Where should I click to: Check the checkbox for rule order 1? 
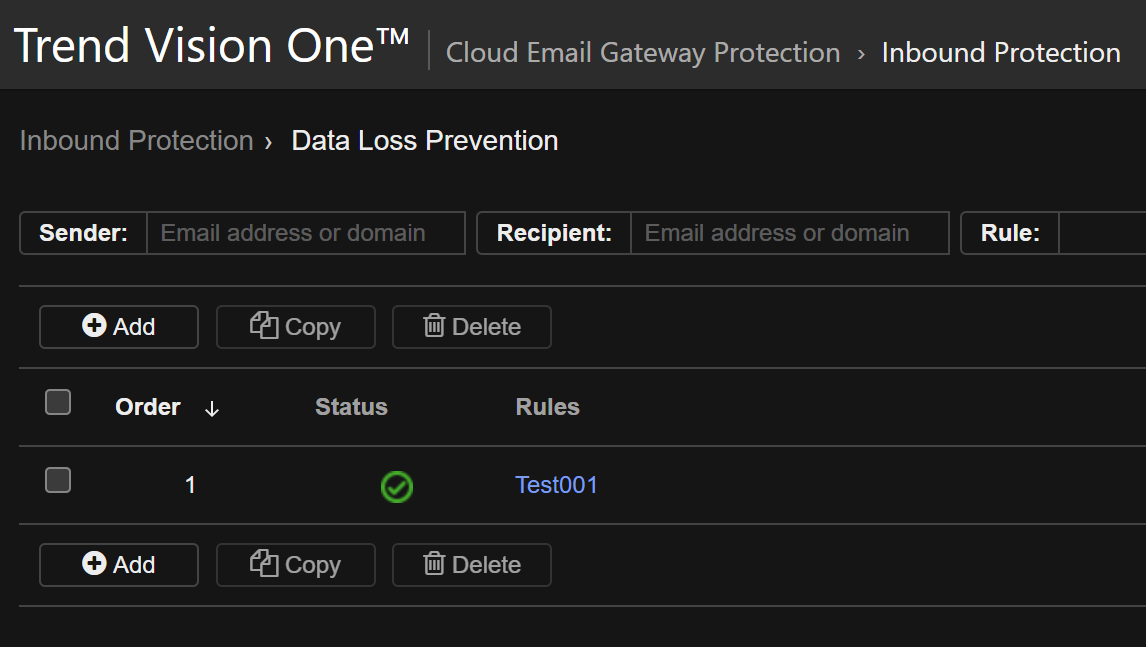click(58, 481)
